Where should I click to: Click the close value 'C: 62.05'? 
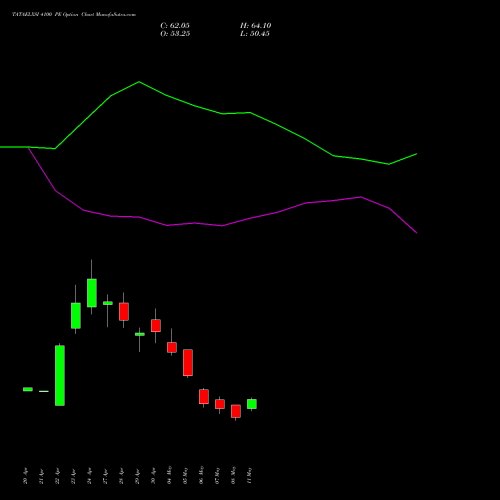point(175,26)
